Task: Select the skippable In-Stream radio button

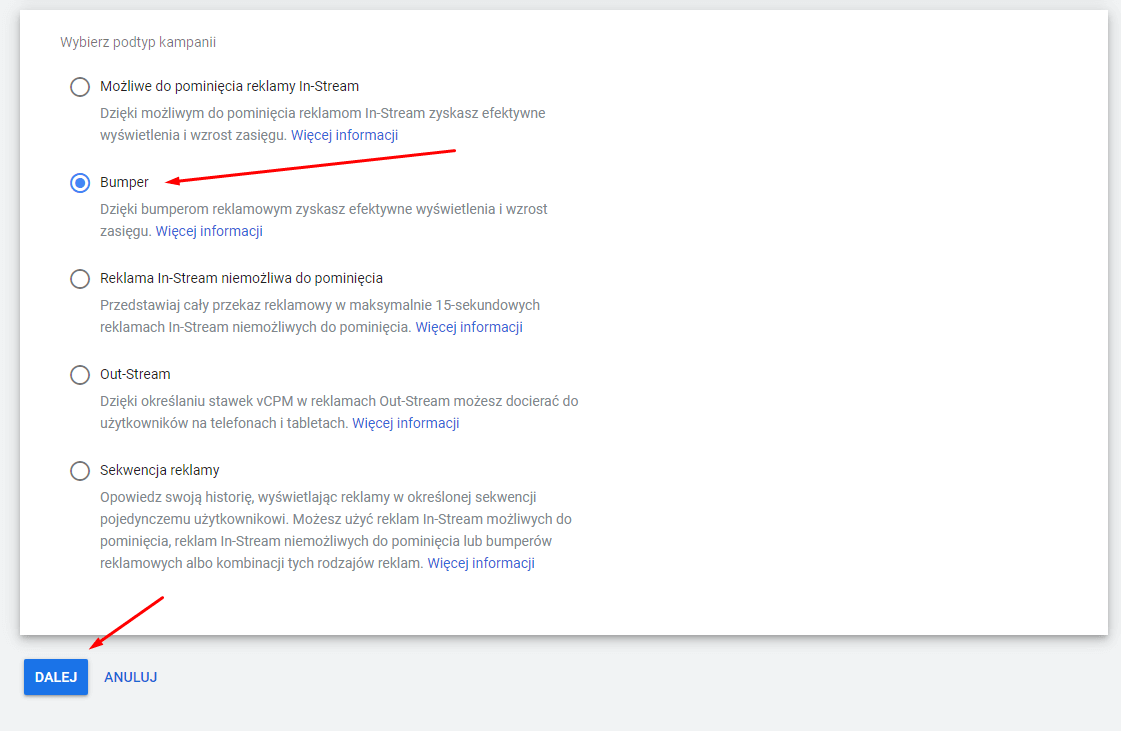Action: coord(80,87)
